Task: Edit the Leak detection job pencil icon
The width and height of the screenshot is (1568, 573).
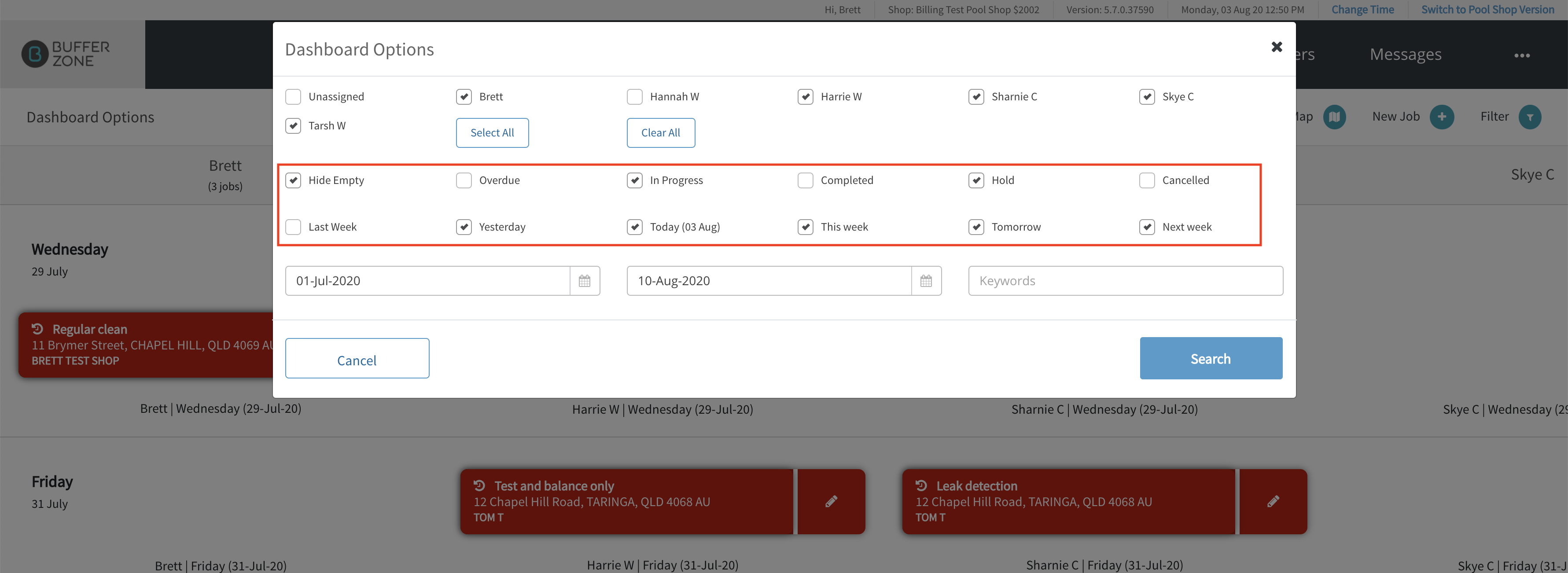Action: tap(1273, 501)
